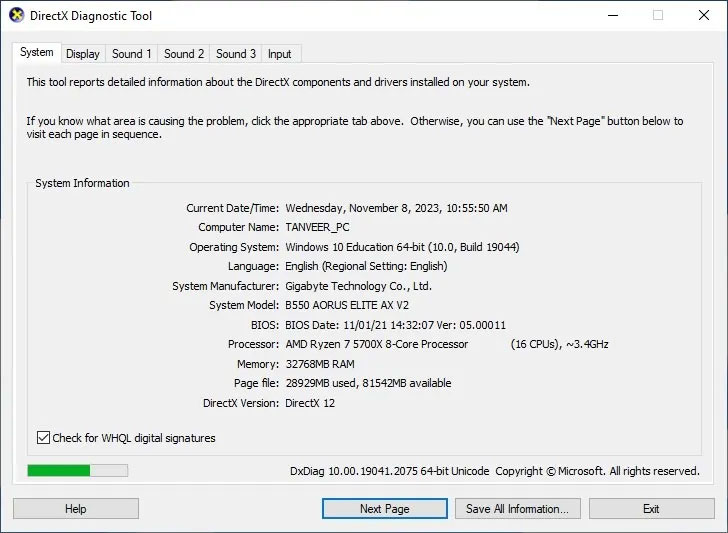Click the DirectX 12 version value
Image resolution: width=728 pixels, height=533 pixels.
tap(310, 403)
